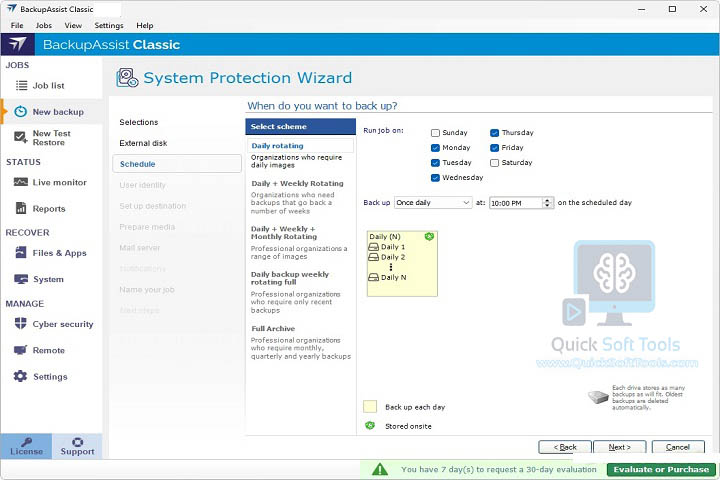This screenshot has height=480, width=720.
Task: Click the Daily 2 drive icon
Action: pos(374,257)
